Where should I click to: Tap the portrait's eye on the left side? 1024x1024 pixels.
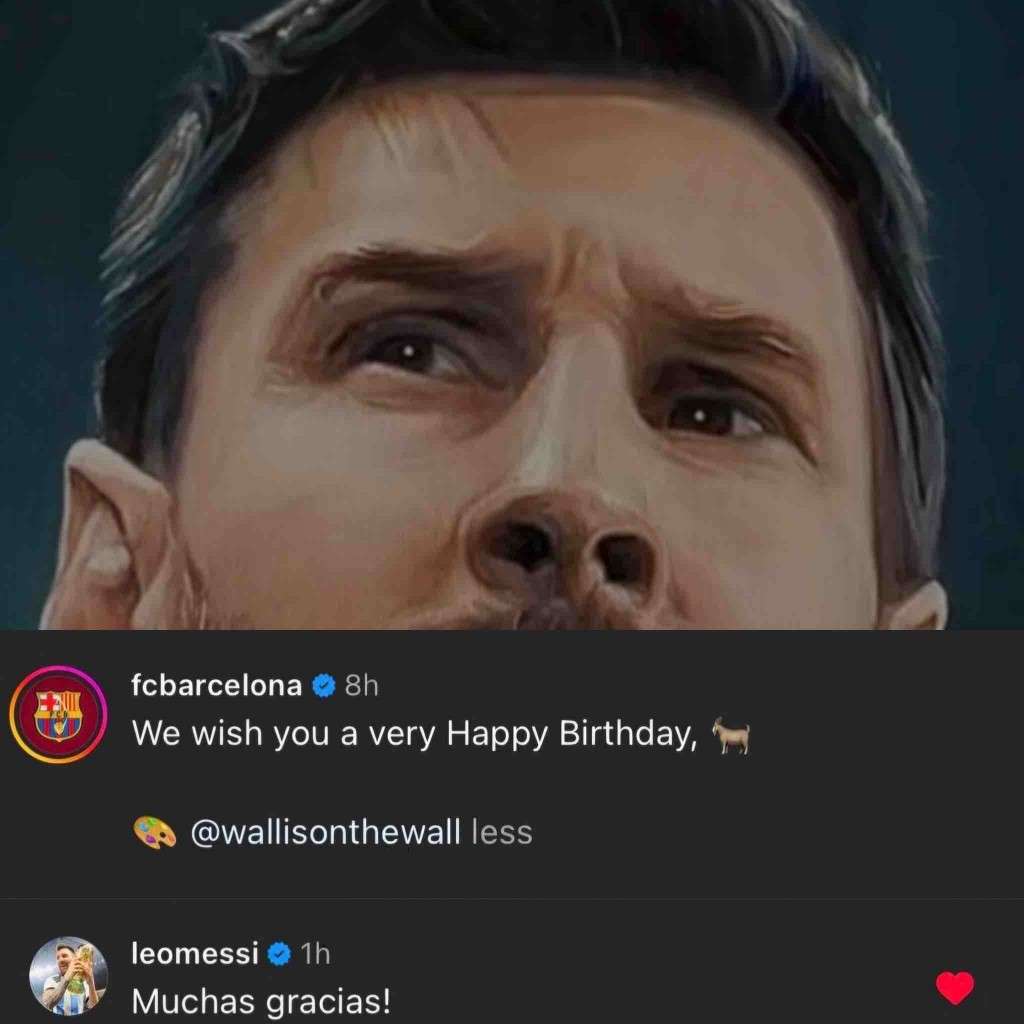[411, 350]
